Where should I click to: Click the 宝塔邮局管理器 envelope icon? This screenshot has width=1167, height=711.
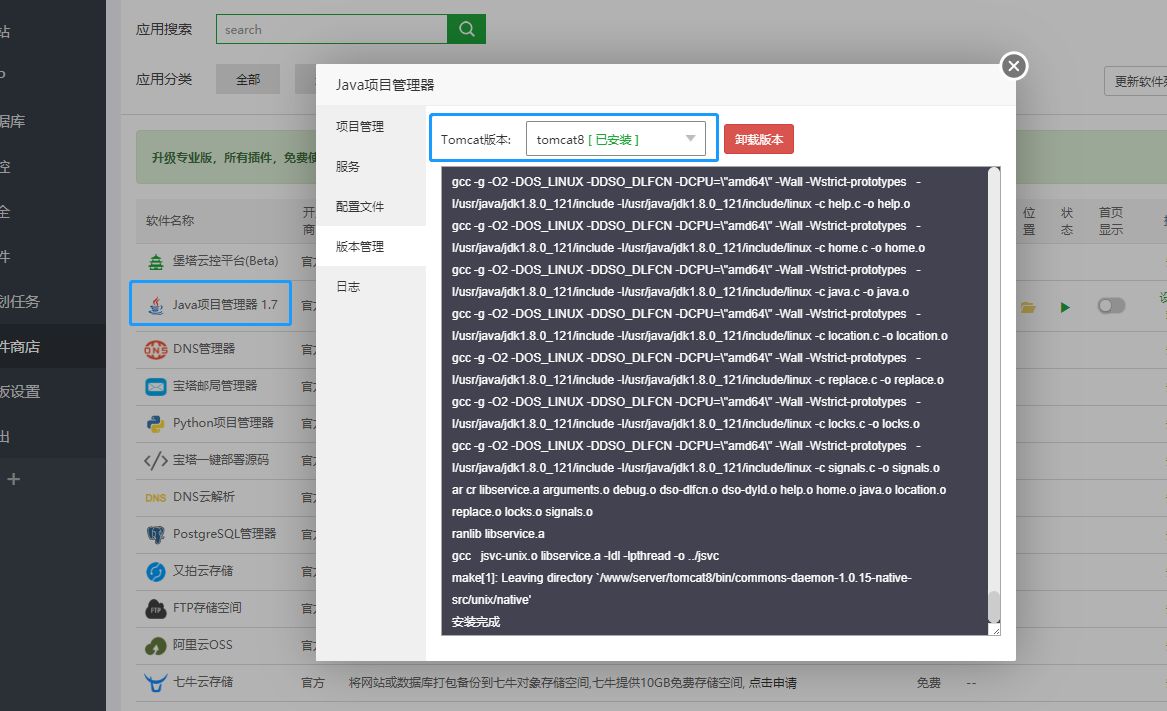pos(155,386)
